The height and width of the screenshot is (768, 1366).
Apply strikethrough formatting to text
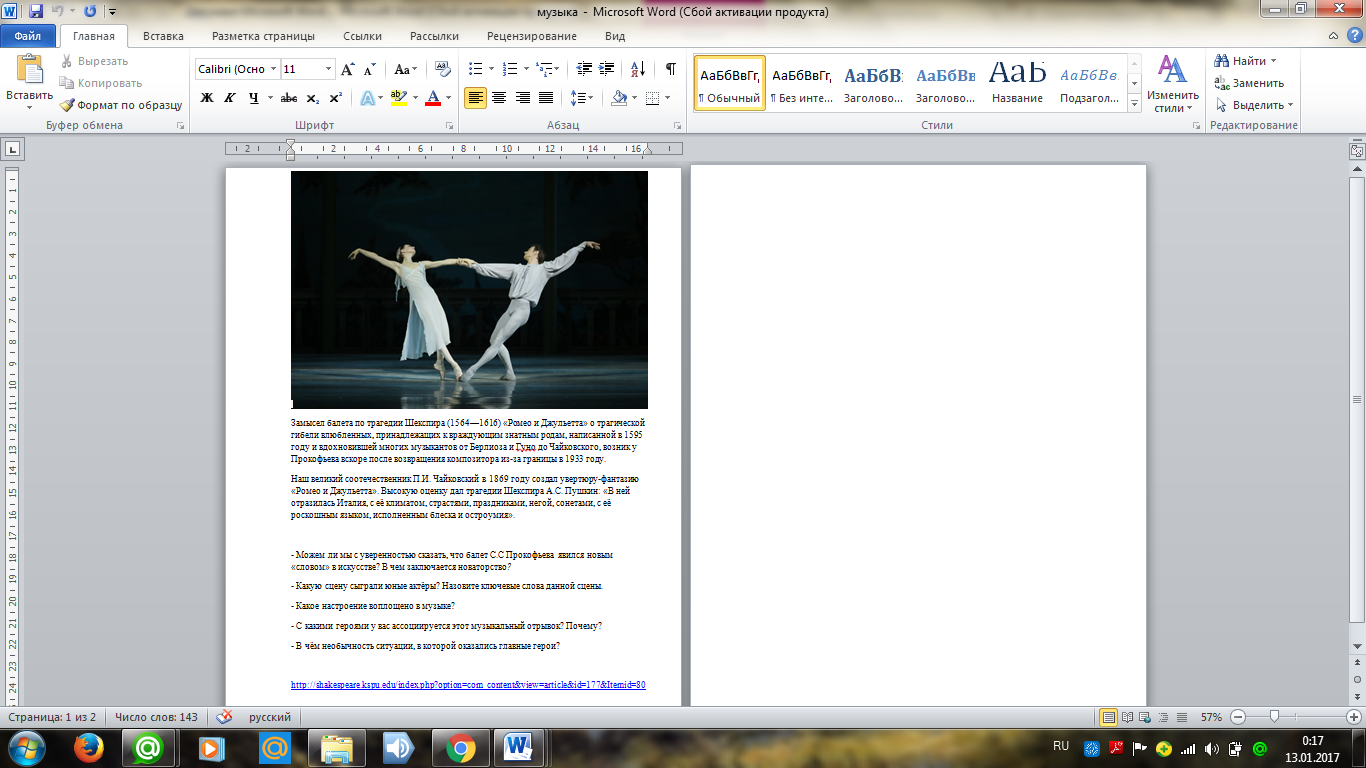click(288, 98)
